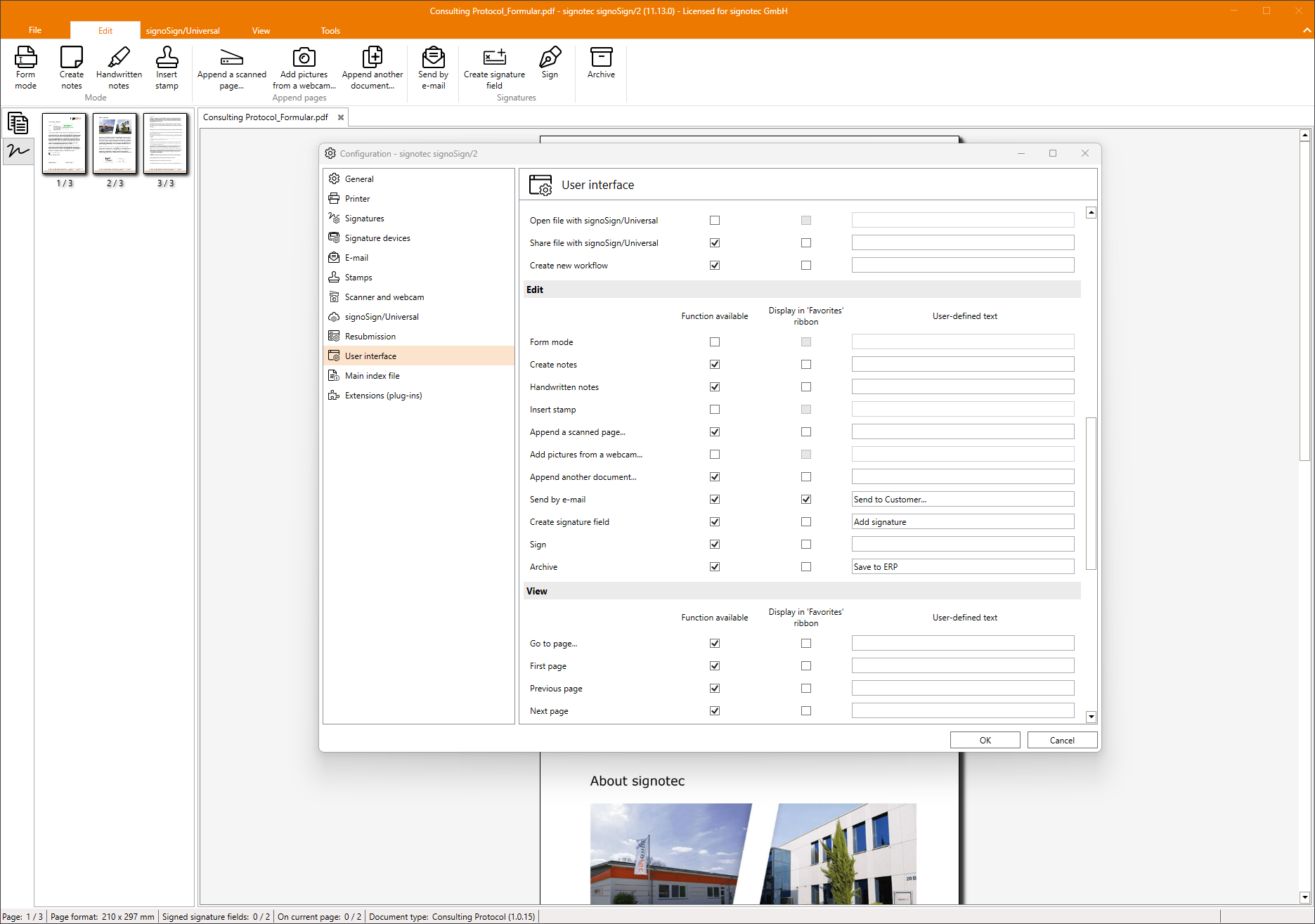Select Create signature field ribbon tool
This screenshot has width=1315, height=924.
coord(494,68)
